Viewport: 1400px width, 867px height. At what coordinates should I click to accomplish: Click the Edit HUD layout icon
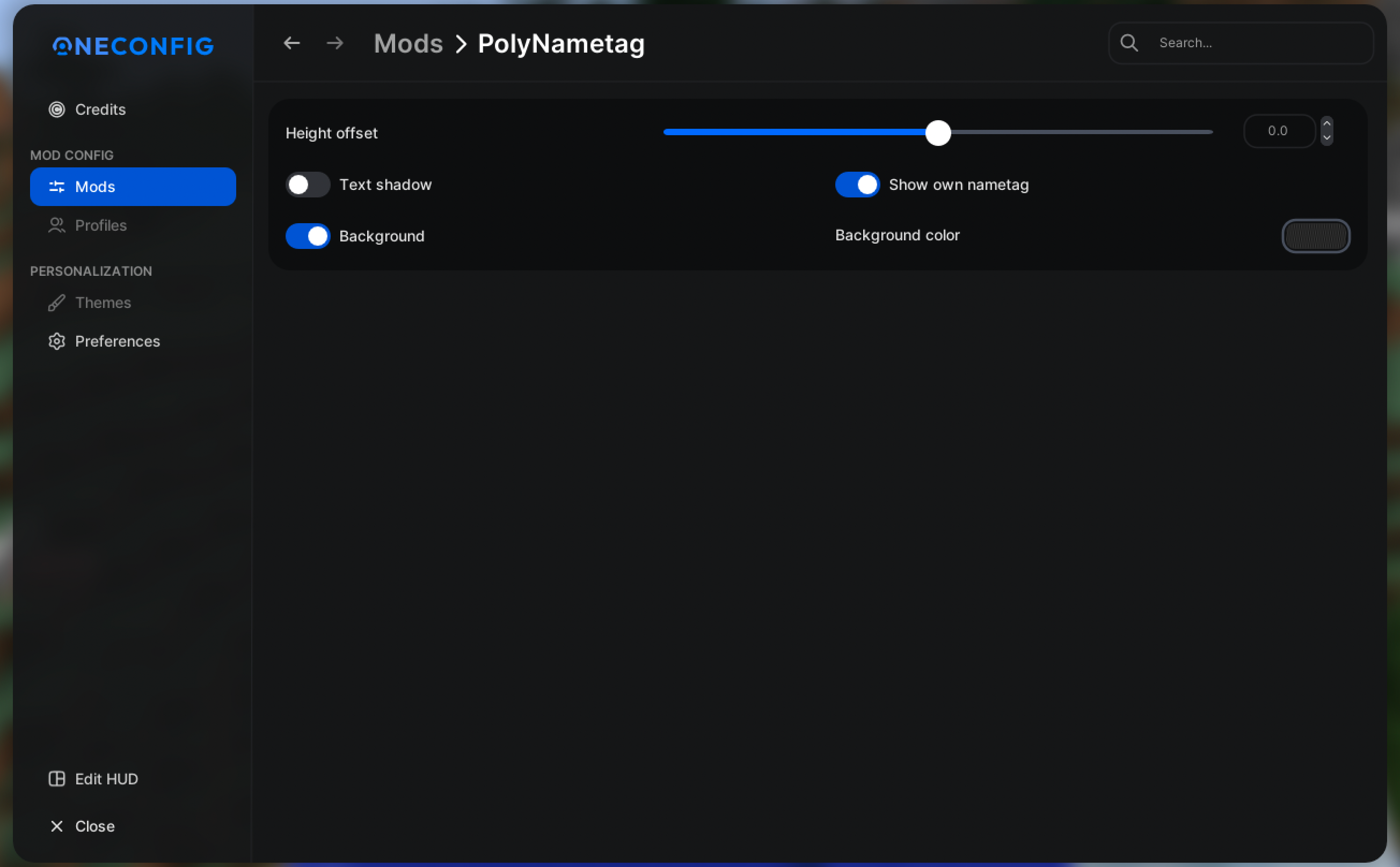click(57, 778)
